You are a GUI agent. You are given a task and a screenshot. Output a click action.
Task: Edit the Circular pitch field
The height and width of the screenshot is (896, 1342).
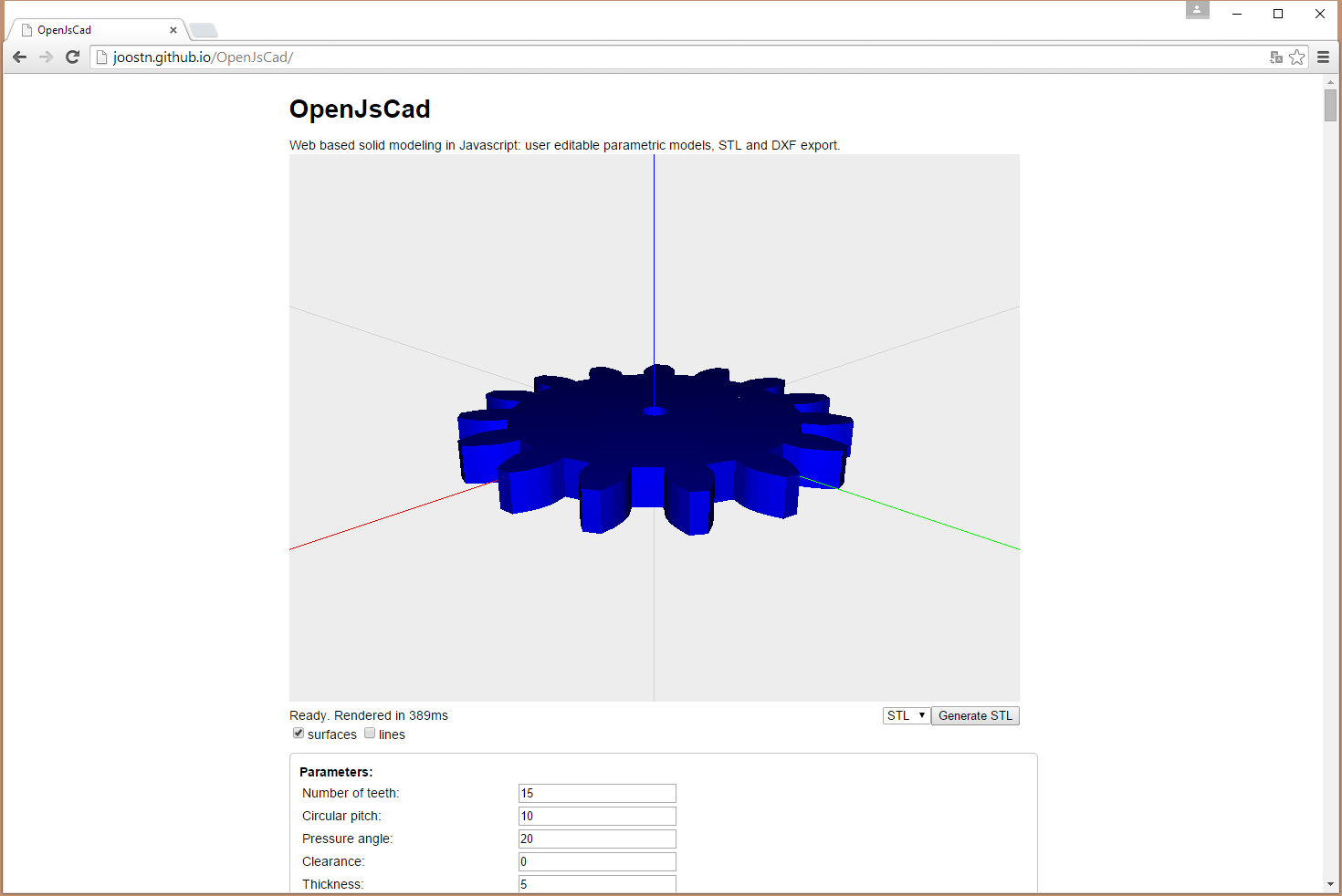click(x=597, y=816)
